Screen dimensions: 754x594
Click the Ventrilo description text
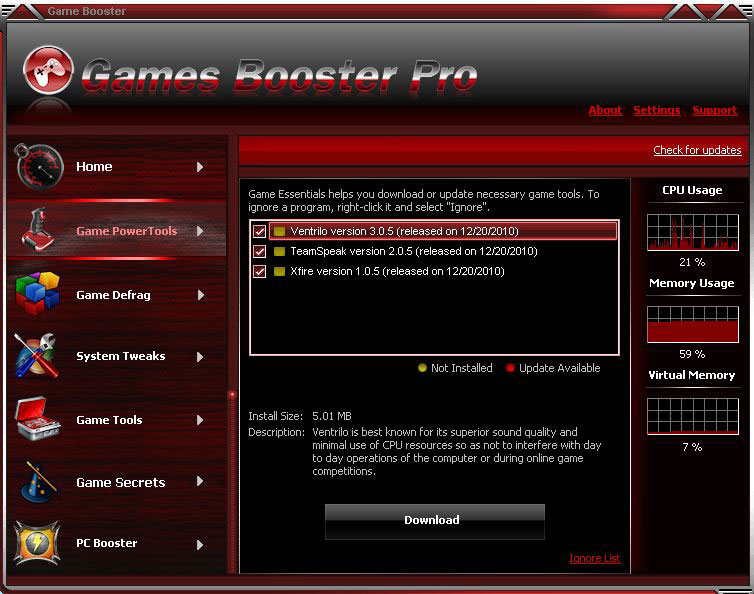coord(456,452)
